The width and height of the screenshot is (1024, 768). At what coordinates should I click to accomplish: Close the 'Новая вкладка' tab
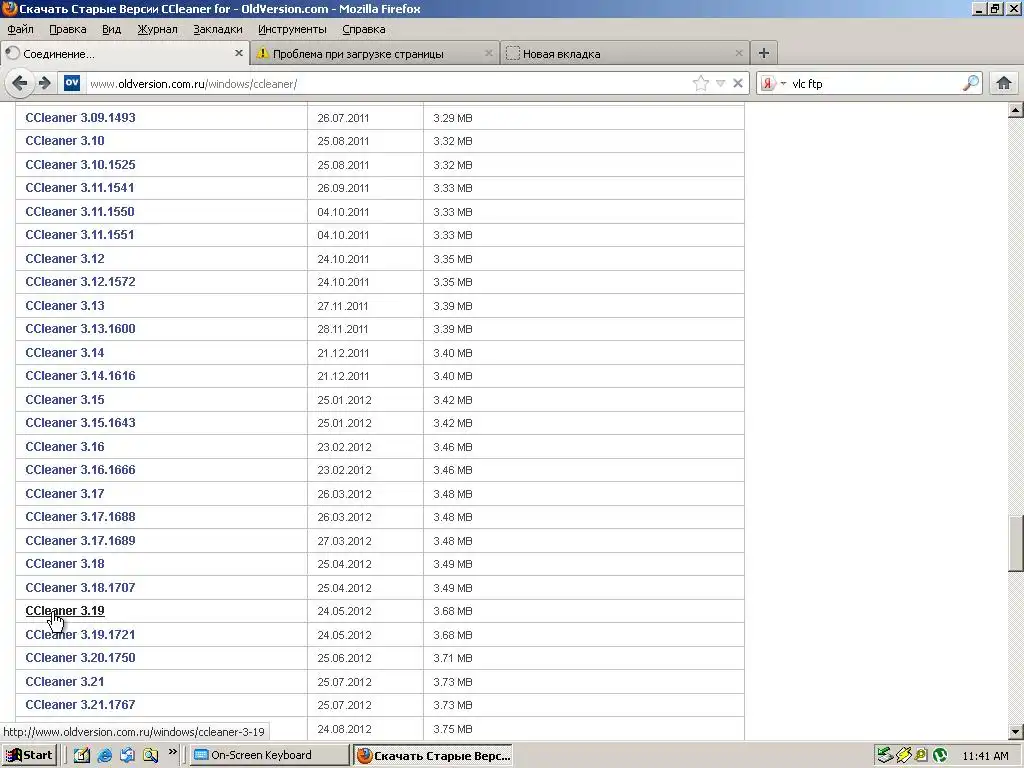[739, 53]
